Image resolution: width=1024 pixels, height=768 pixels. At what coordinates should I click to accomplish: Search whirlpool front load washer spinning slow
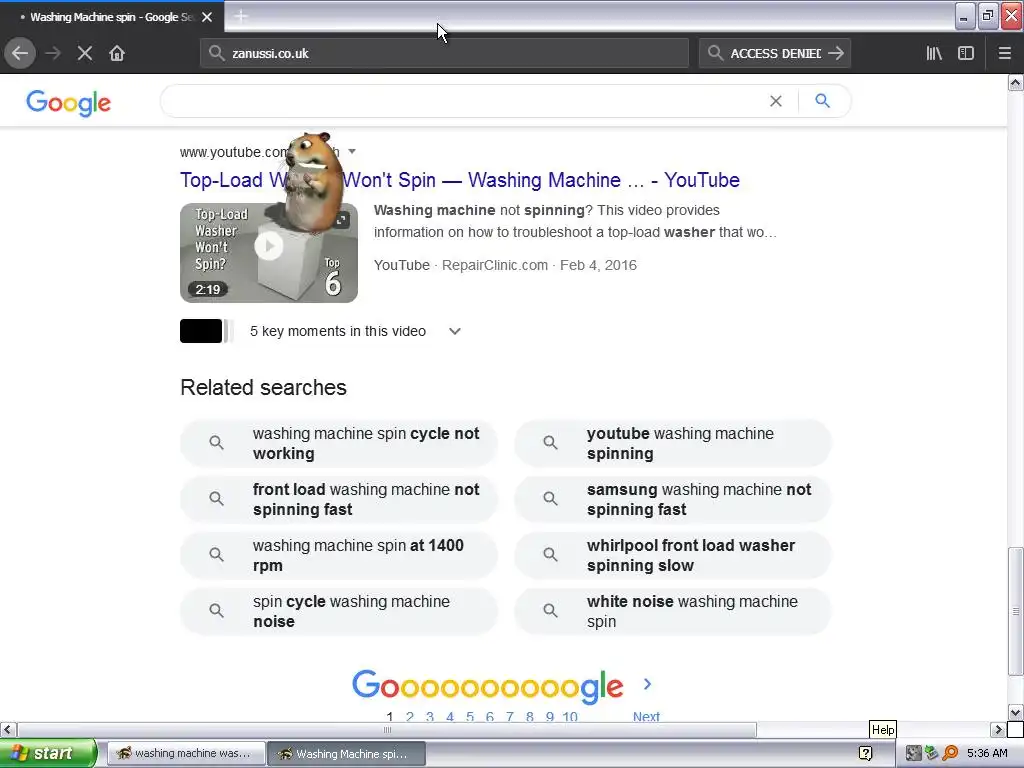[673, 555]
